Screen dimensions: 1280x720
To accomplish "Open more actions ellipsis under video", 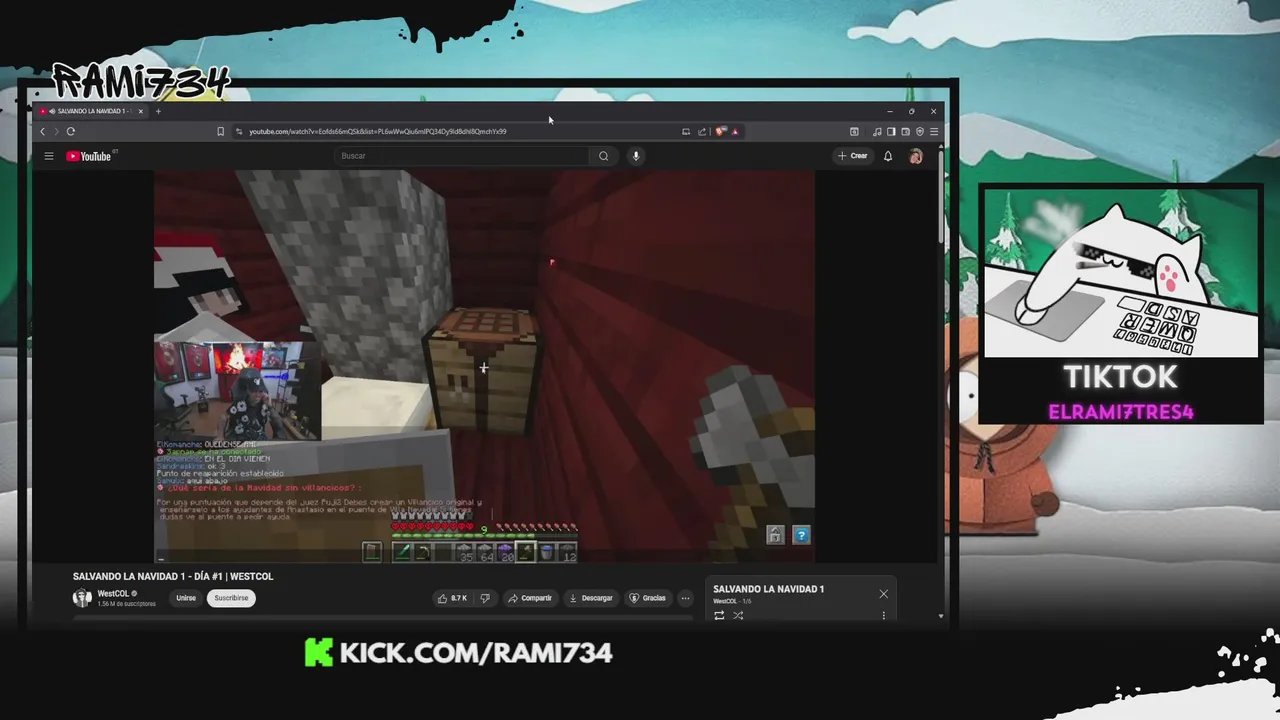I will coord(685,598).
